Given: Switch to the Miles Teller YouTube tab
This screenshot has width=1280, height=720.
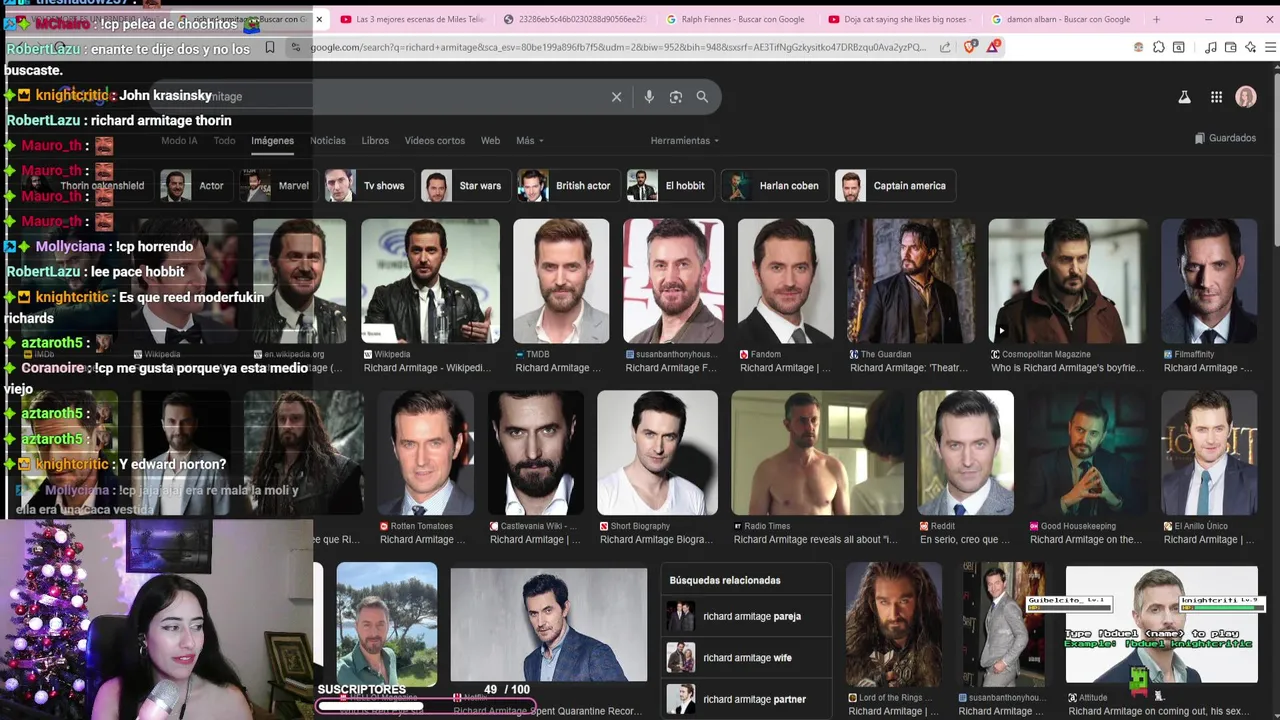Looking at the screenshot, I should click(414, 19).
